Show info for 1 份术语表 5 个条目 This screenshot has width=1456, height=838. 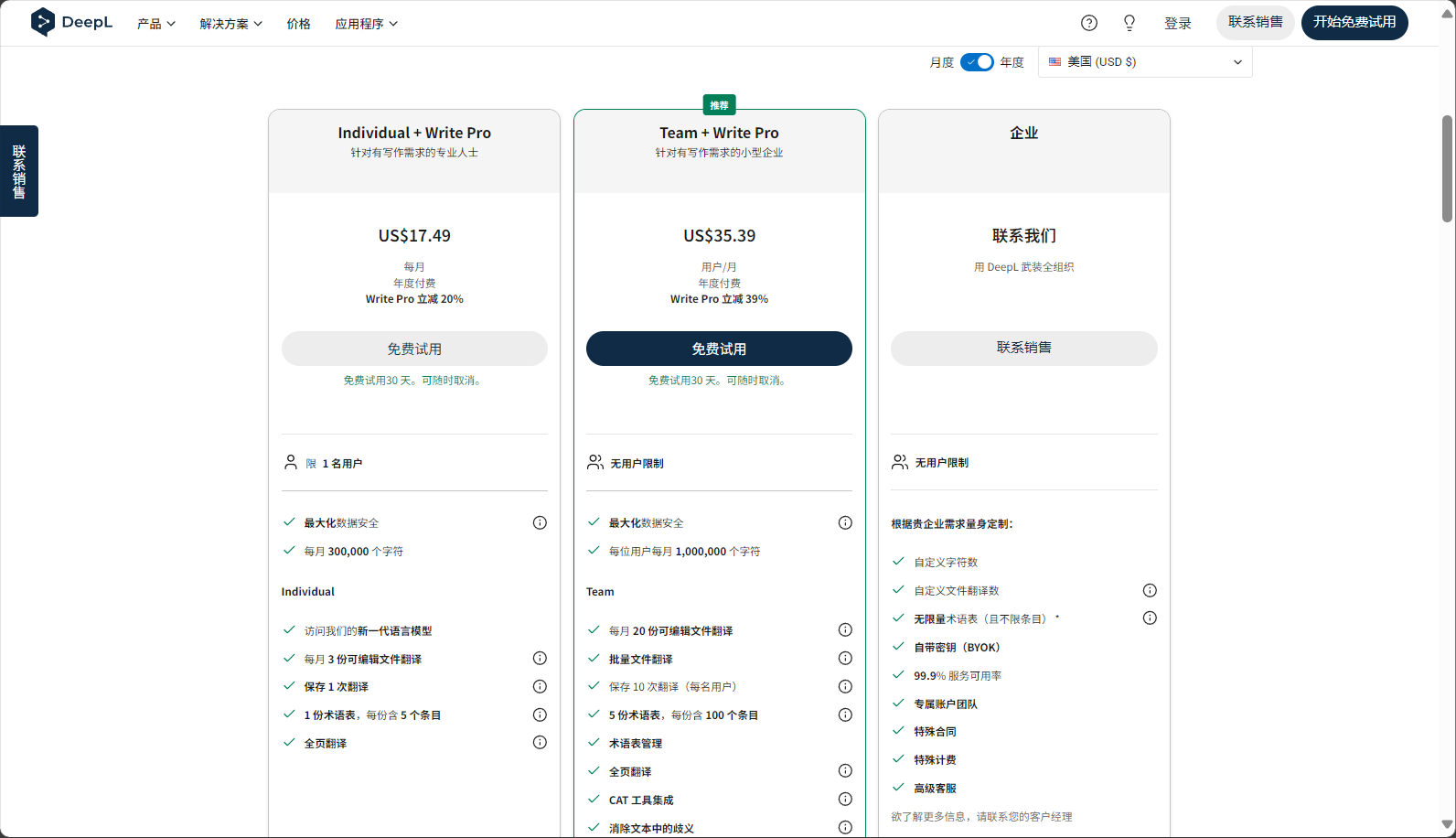point(540,715)
